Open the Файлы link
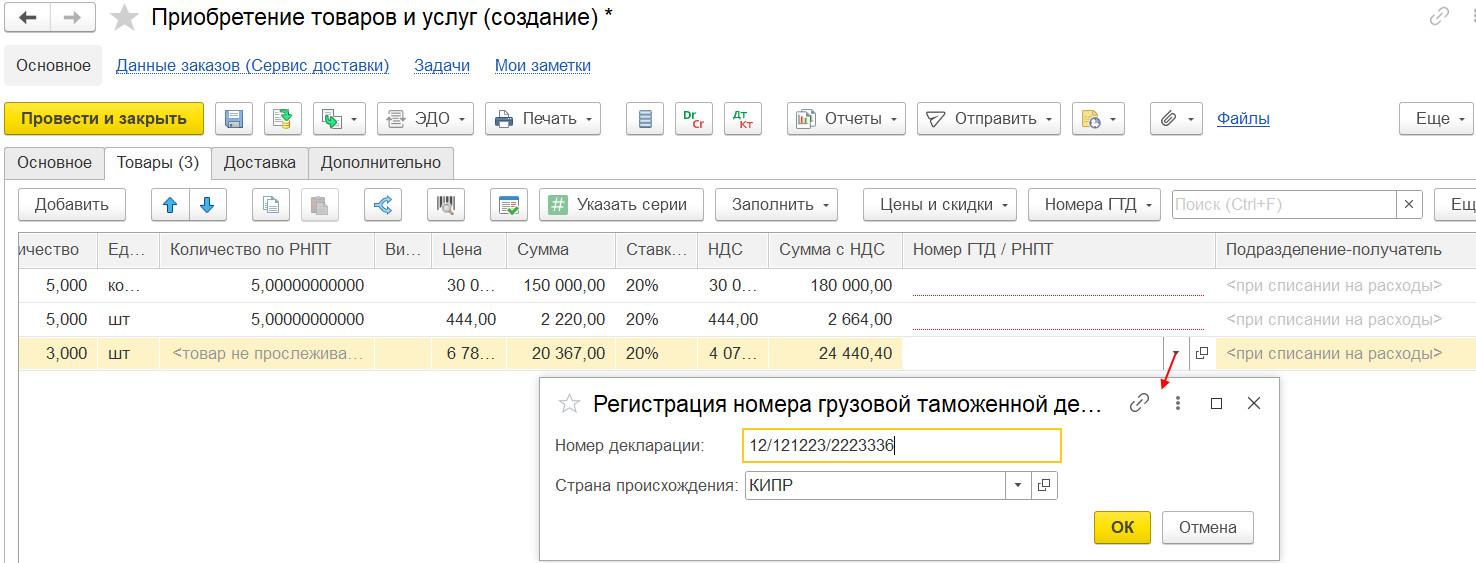The width and height of the screenshot is (1476, 563). (1243, 119)
